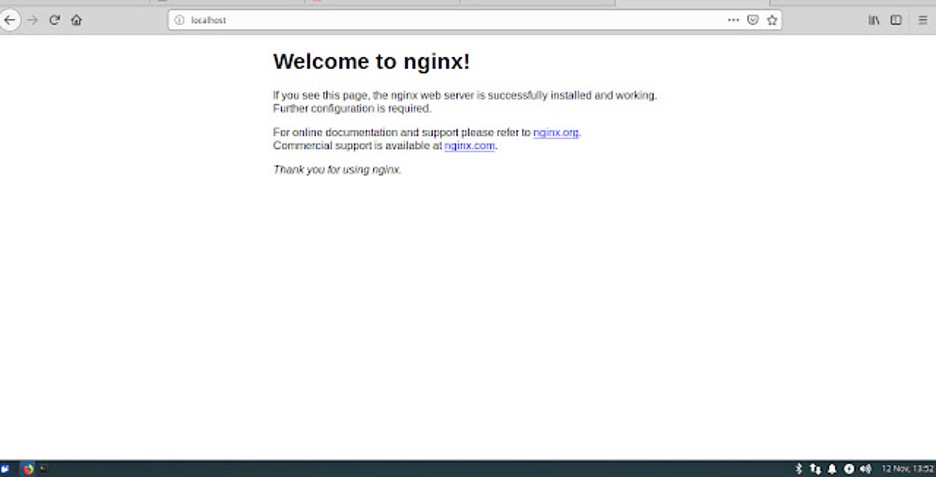The height and width of the screenshot is (478, 936).
Task: Open the page actions three-dot menu
Action: click(x=734, y=20)
